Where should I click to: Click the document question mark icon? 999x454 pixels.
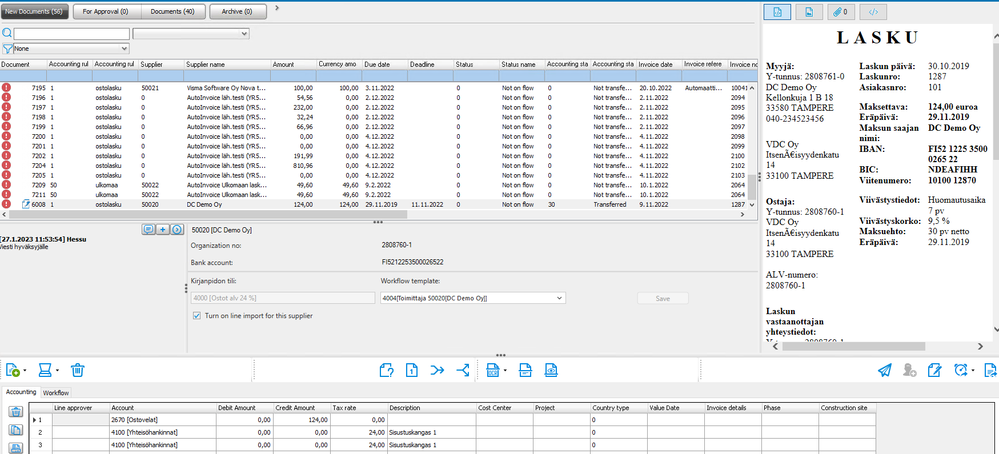(386, 370)
